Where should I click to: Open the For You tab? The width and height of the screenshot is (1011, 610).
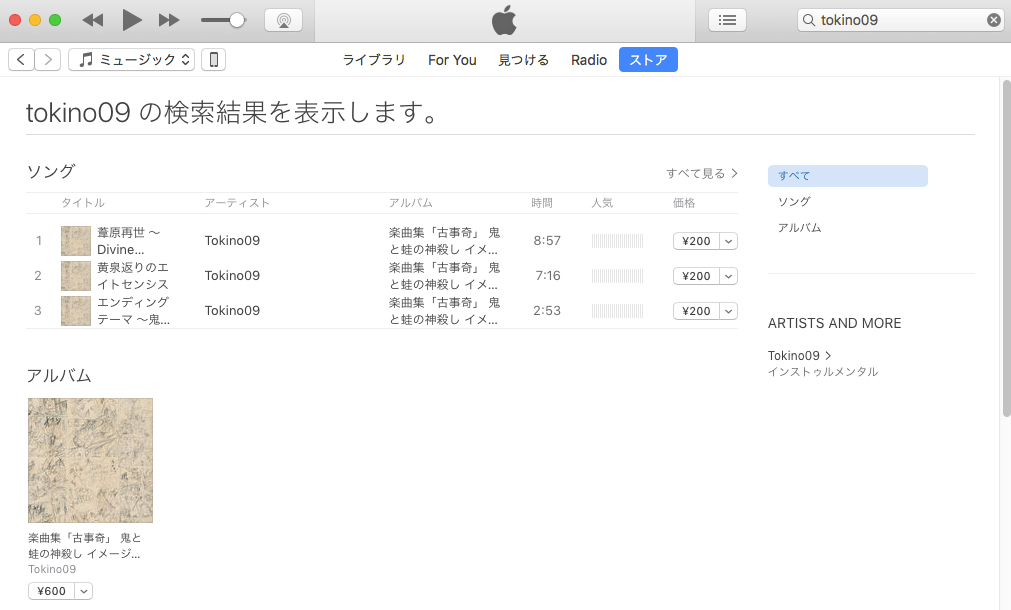[452, 60]
